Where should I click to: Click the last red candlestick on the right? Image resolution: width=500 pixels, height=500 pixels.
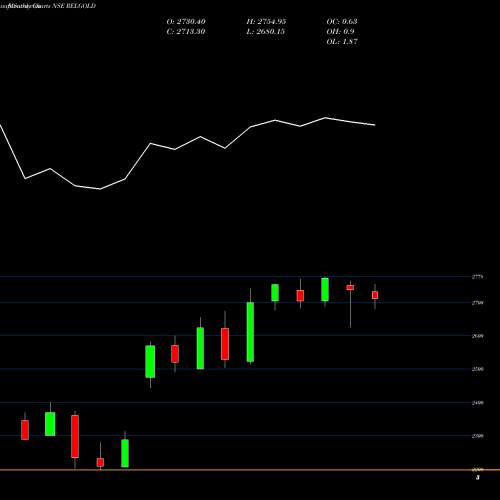375,295
